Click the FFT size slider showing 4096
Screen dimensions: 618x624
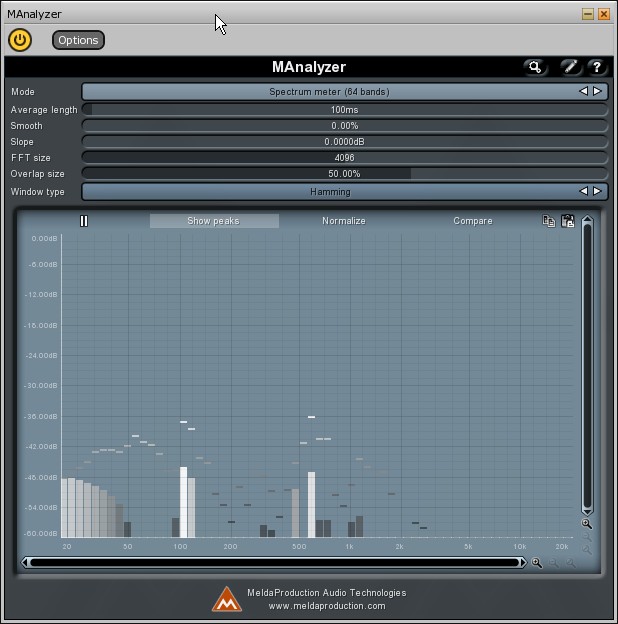coord(345,158)
